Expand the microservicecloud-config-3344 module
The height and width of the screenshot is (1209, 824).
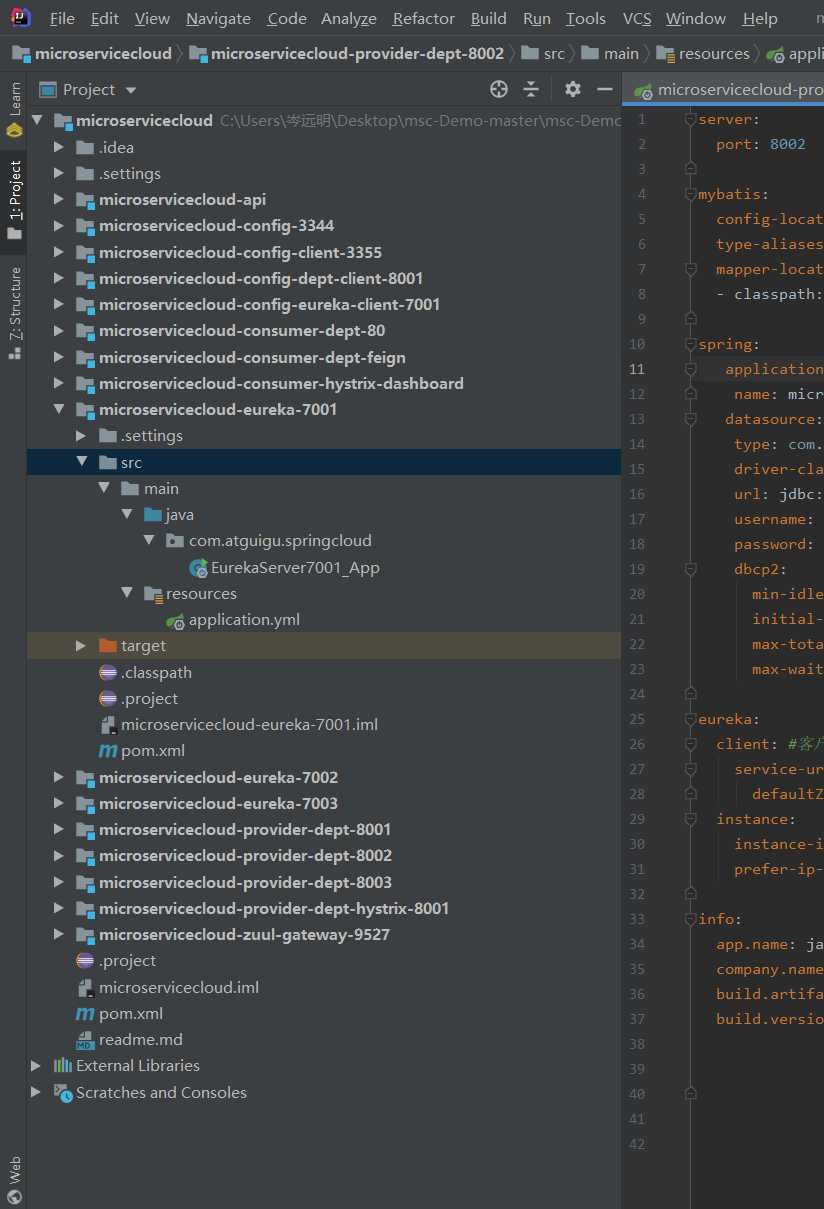pos(59,226)
